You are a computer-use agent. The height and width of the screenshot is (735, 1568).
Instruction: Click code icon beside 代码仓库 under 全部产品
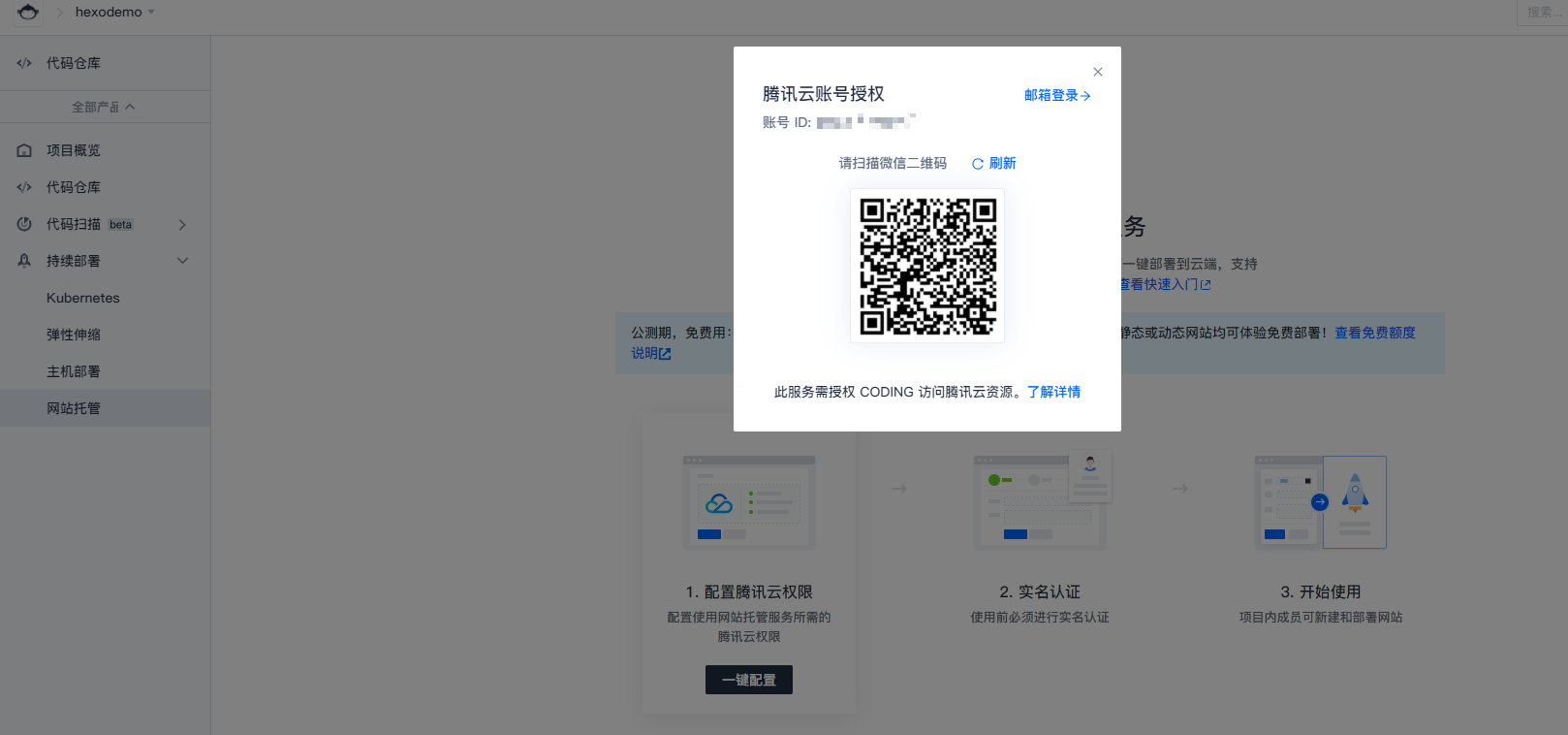point(24,187)
